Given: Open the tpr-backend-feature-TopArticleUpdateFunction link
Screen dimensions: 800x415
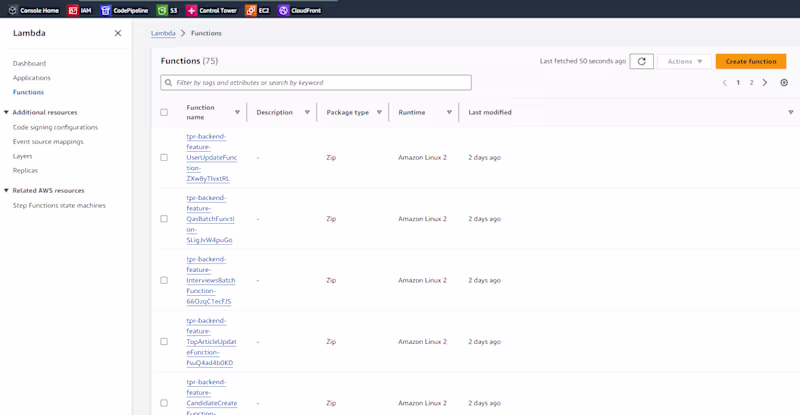Looking at the screenshot, I should tap(211, 341).
